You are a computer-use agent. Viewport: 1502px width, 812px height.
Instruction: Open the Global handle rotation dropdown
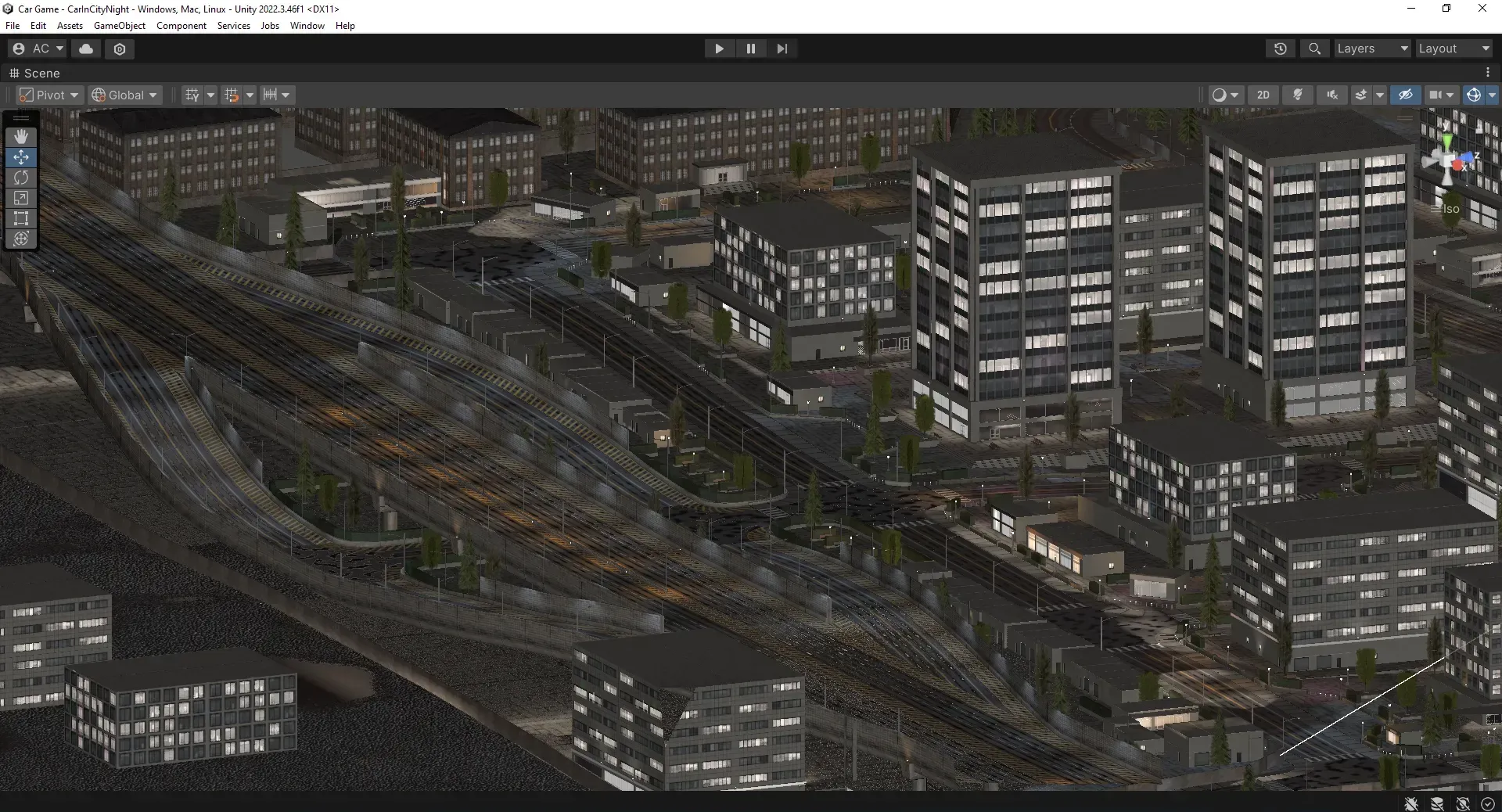125,95
